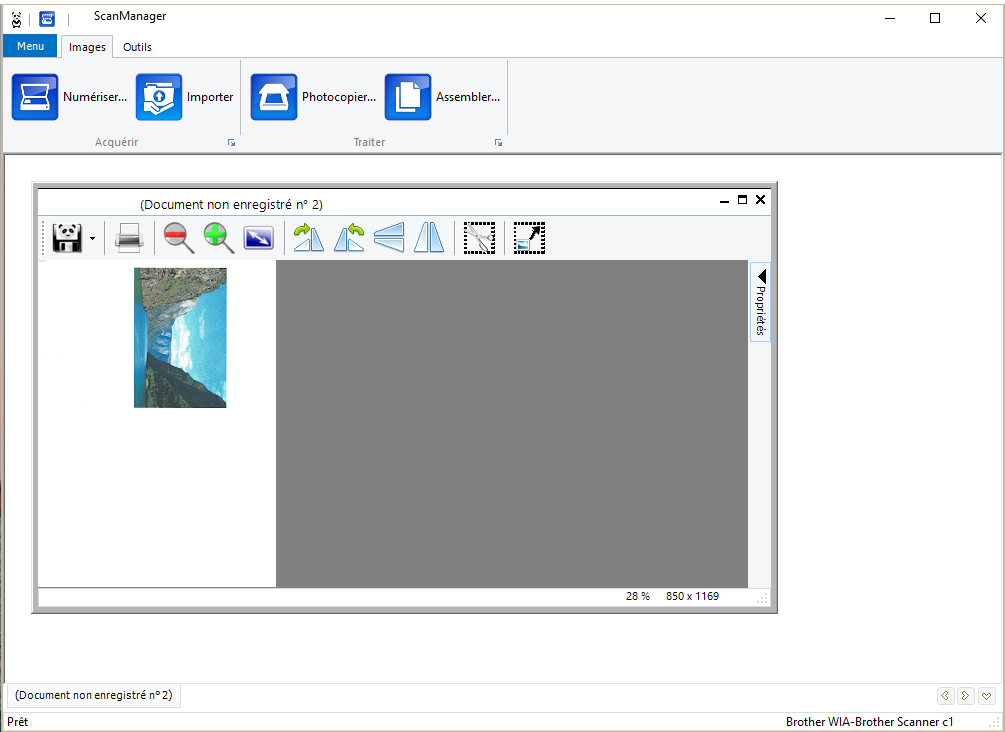Rotate the image left with green arrow
Image resolution: width=1005 pixels, height=732 pixels.
coord(348,238)
